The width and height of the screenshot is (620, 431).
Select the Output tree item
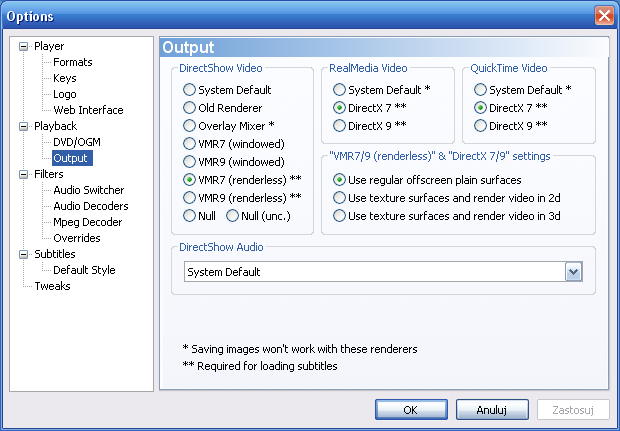click(x=72, y=158)
